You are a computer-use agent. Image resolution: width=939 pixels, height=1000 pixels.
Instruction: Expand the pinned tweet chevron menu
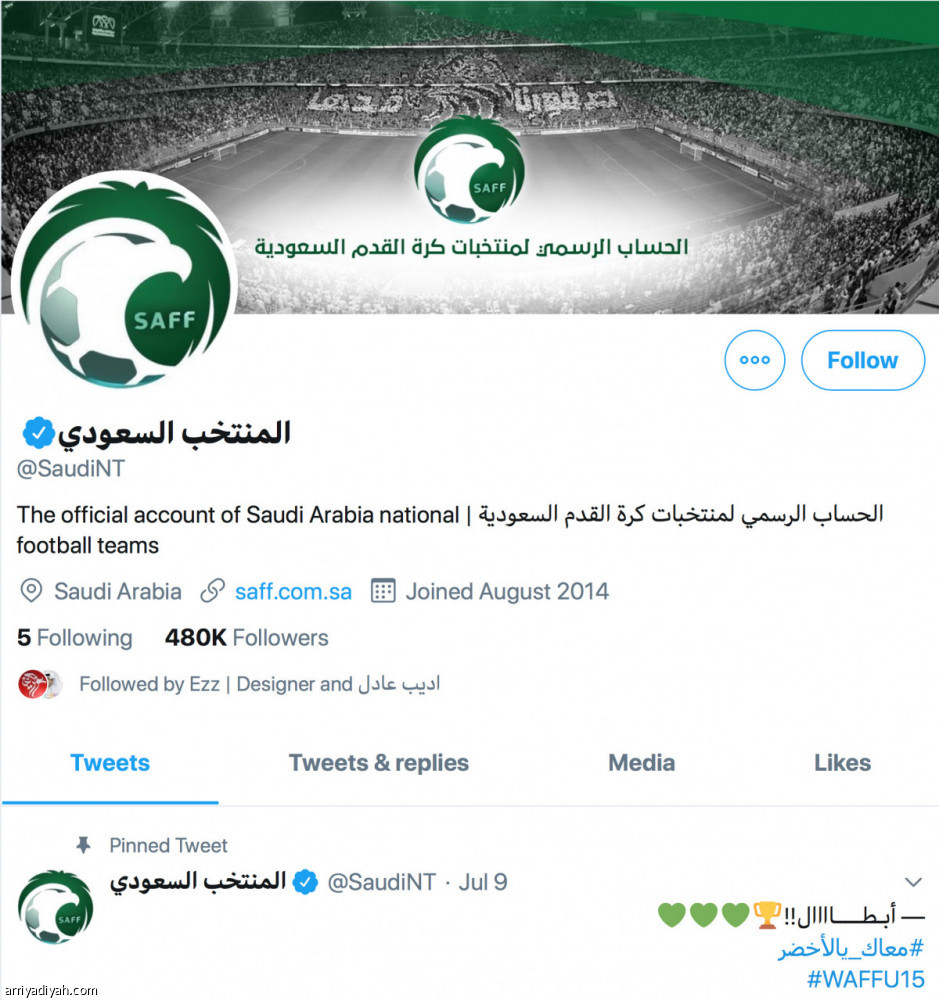pyautogui.click(x=913, y=883)
